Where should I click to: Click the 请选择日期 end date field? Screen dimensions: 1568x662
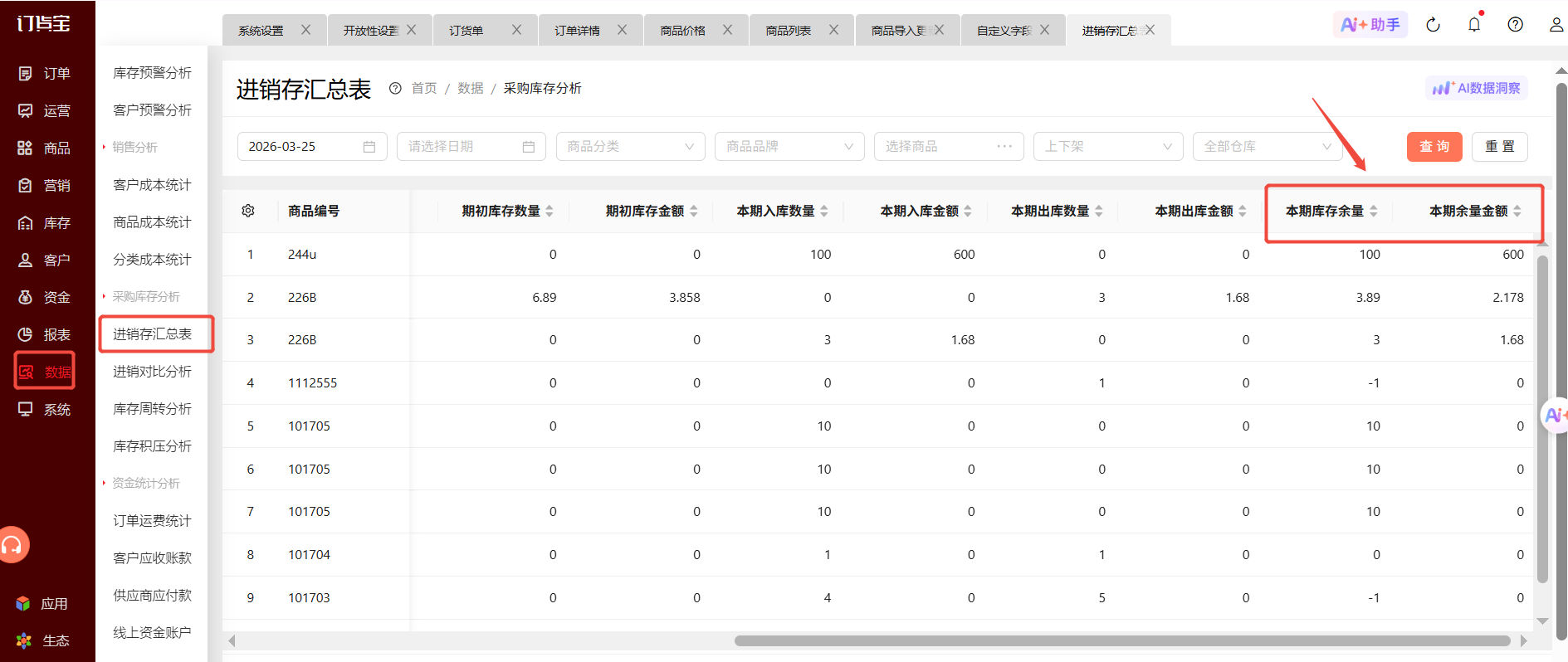click(471, 147)
